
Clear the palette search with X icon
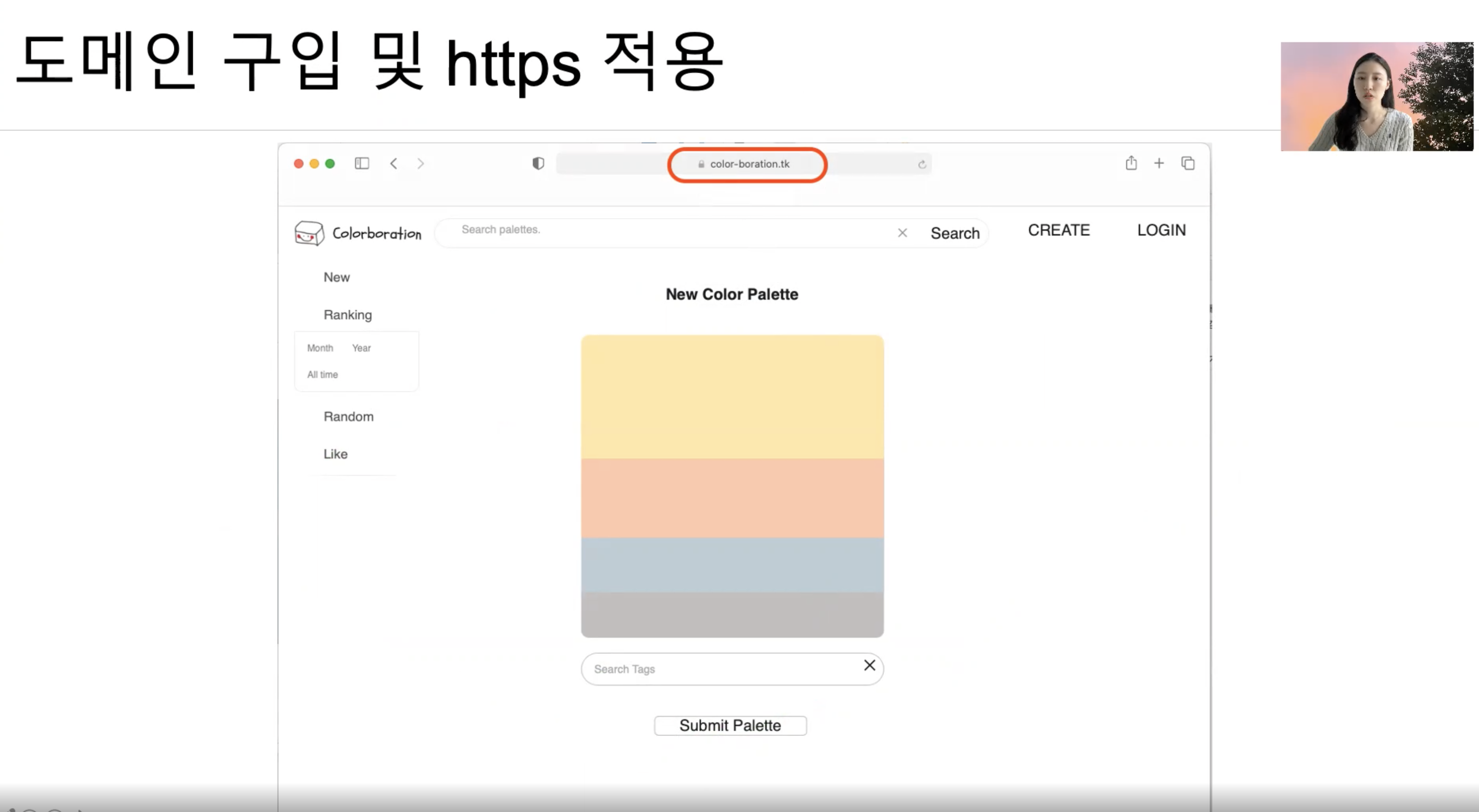[903, 233]
